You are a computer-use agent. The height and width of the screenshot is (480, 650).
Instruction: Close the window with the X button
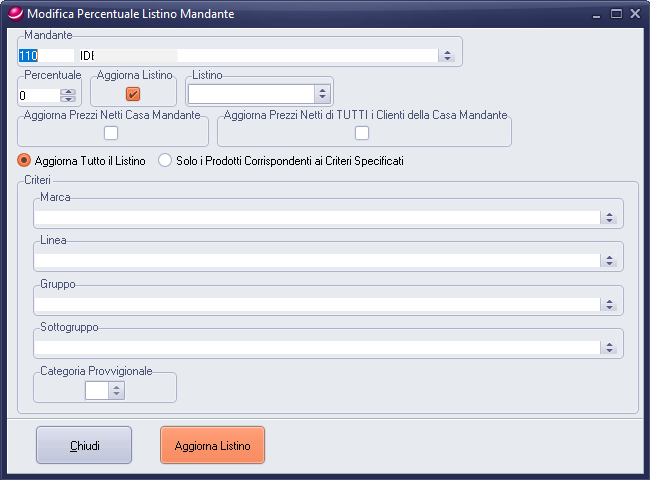pyautogui.click(x=635, y=14)
